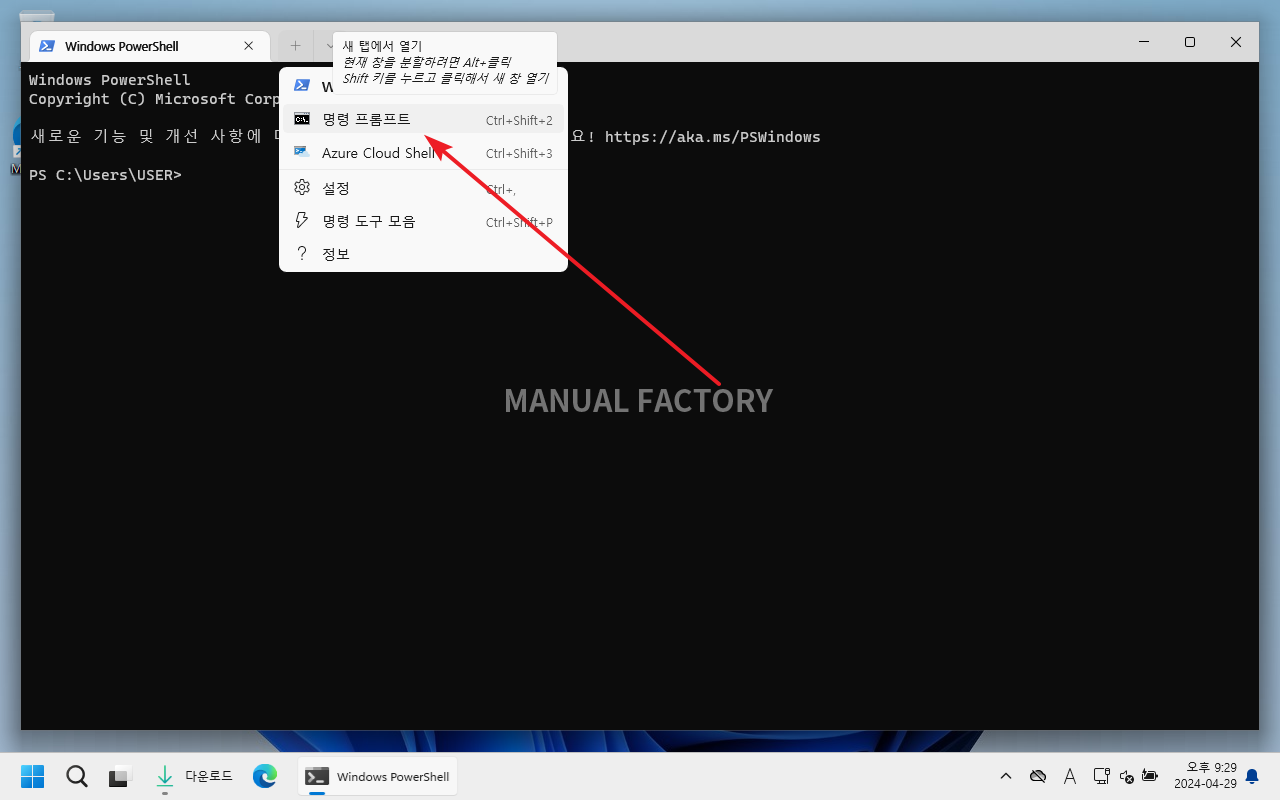The image size is (1280, 800).
Task: Close the Windows PowerShell tab
Action: [x=248, y=46]
